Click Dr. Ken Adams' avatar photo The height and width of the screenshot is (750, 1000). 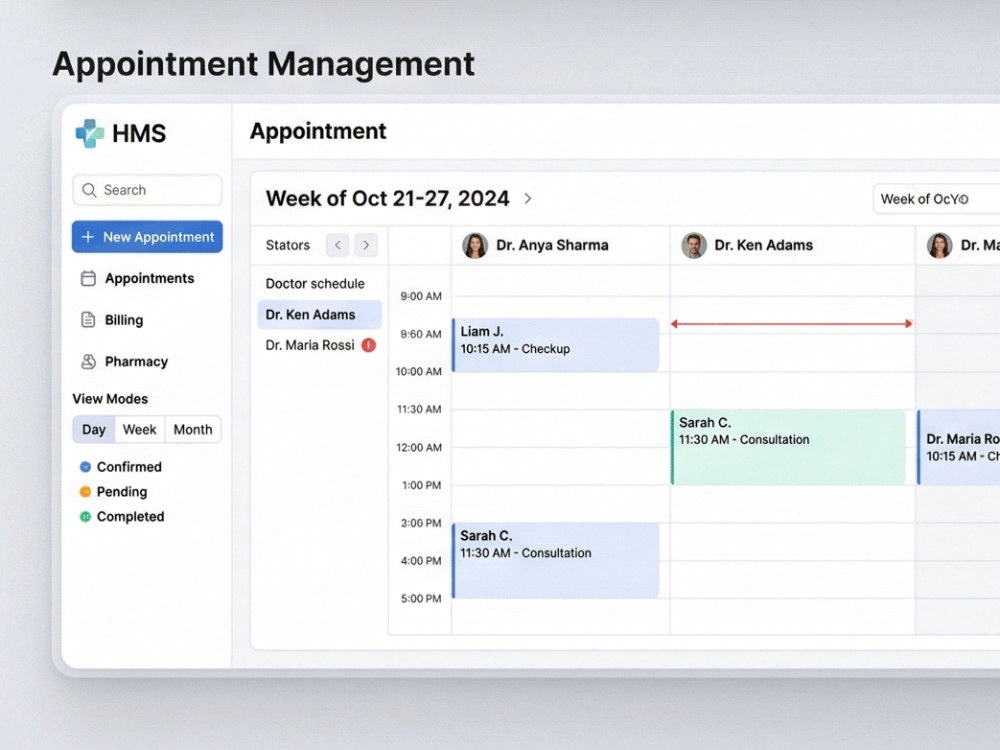(x=694, y=246)
